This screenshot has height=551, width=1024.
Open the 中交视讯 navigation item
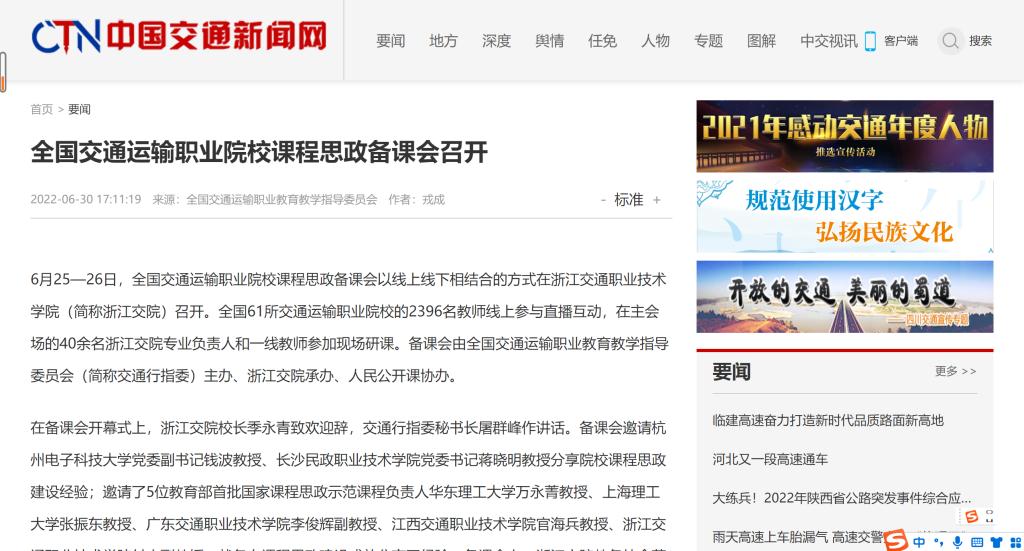(x=828, y=41)
